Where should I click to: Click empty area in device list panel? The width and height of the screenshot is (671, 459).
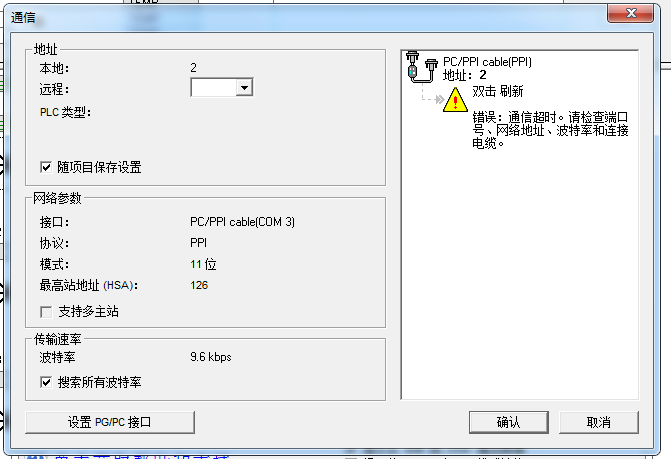520,274
